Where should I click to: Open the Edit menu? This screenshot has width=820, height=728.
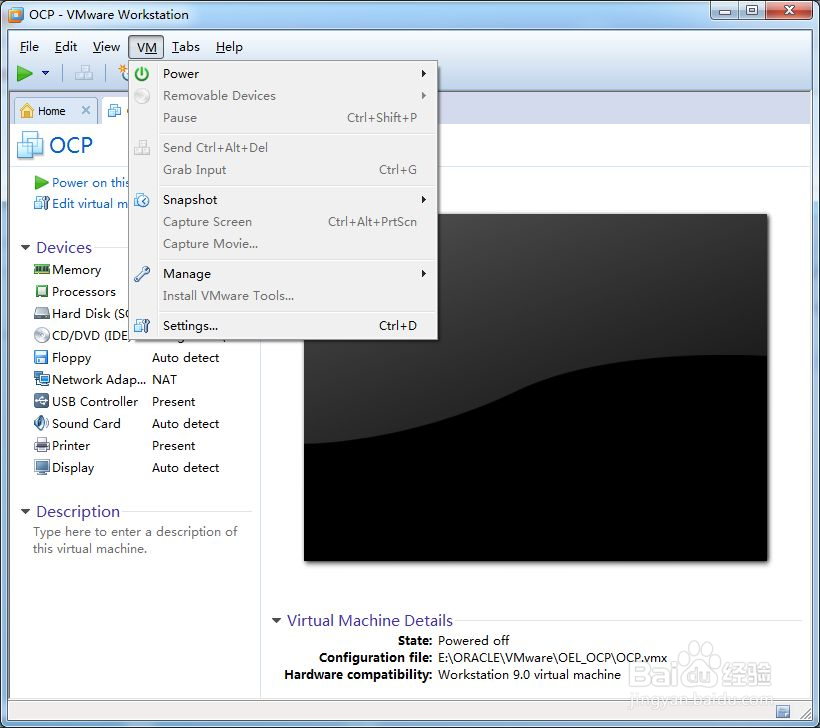pyautogui.click(x=66, y=47)
